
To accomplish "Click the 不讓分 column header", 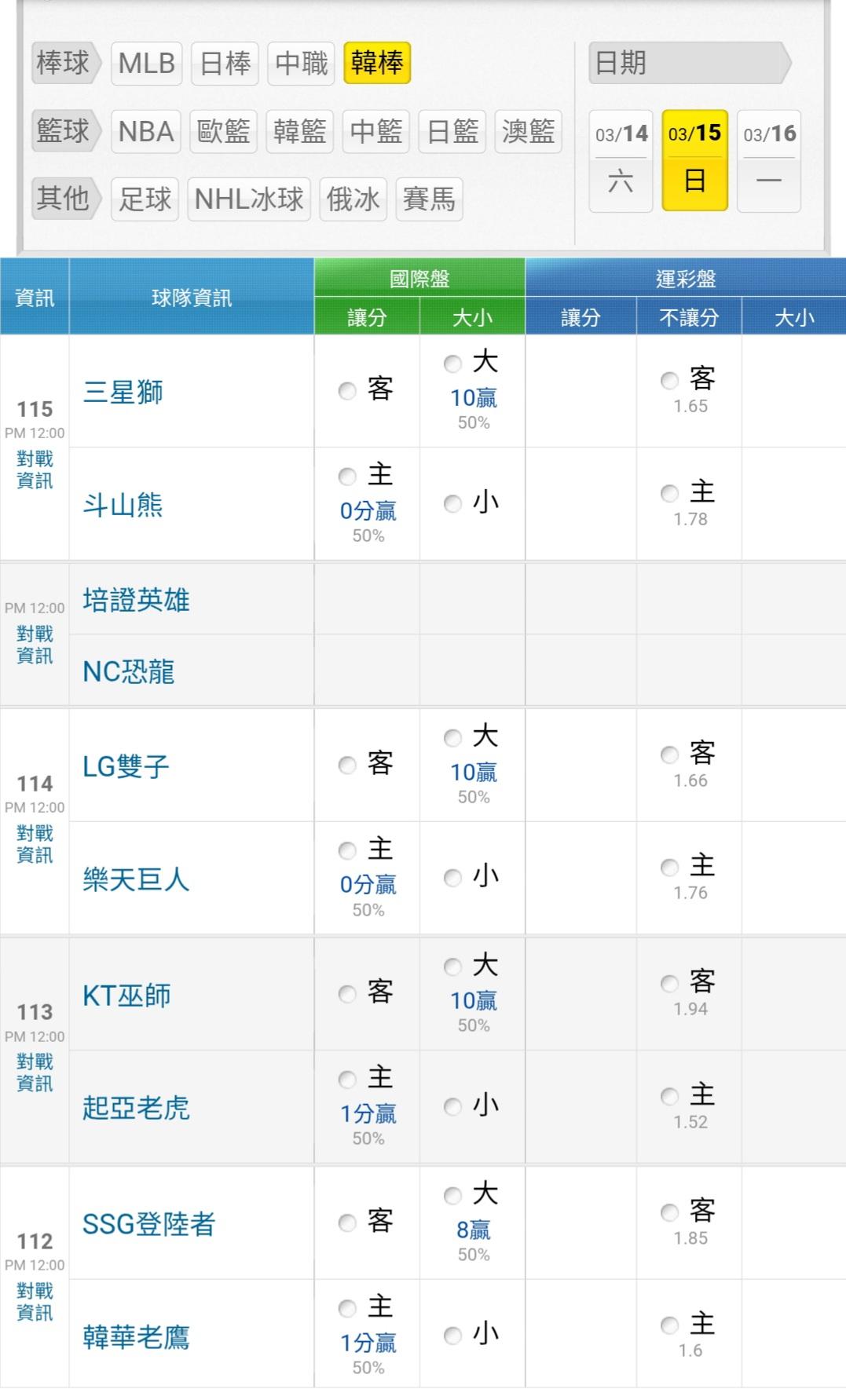I will (689, 317).
